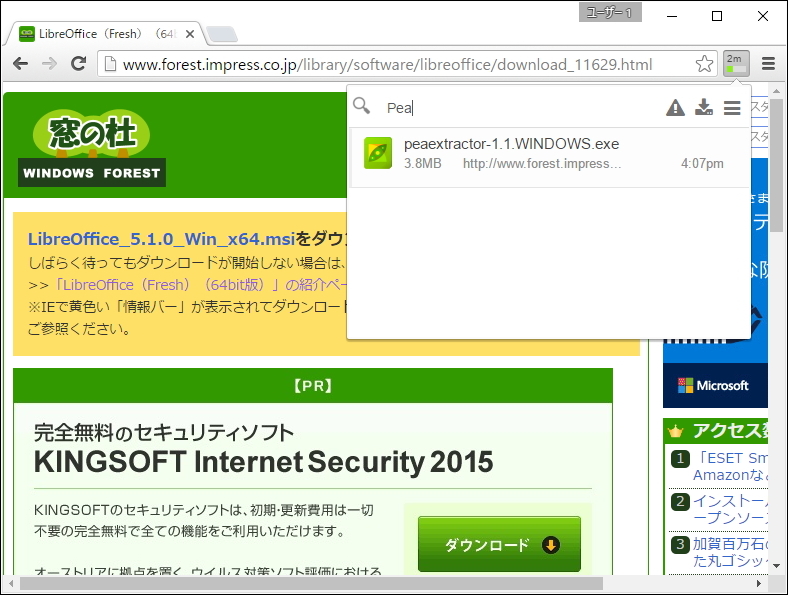Image resolution: width=788 pixels, height=595 pixels.
Task: Maximize the browser window
Action: pos(717,16)
